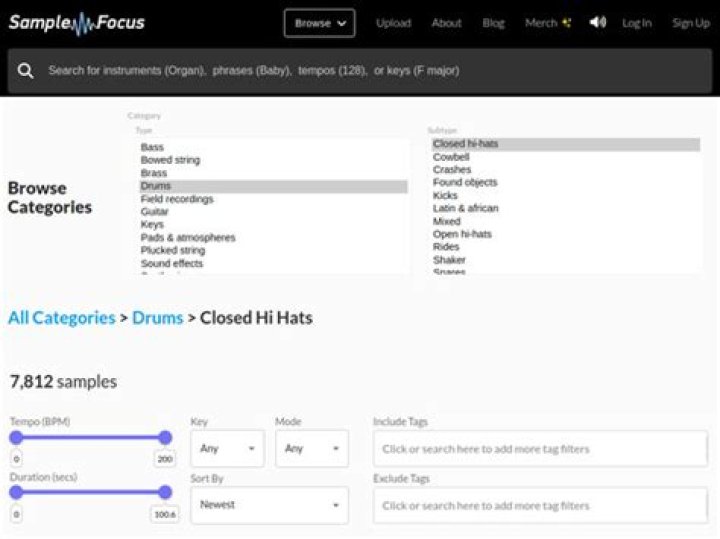Viewport: 720px width, 539px height.
Task: Open the Key dropdown
Action: tap(227, 449)
